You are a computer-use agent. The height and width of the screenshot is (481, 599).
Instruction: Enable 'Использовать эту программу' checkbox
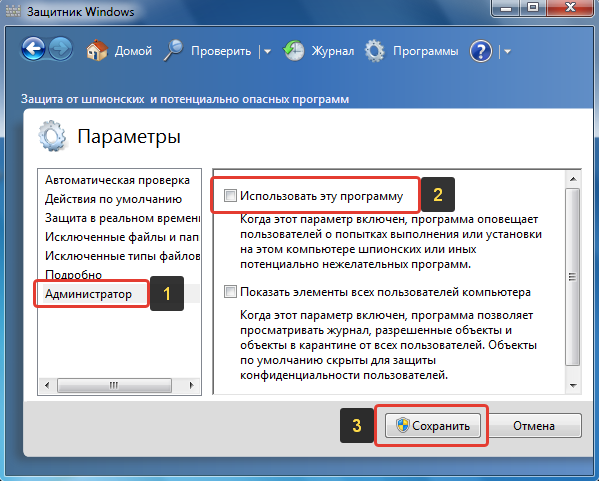[x=230, y=196]
